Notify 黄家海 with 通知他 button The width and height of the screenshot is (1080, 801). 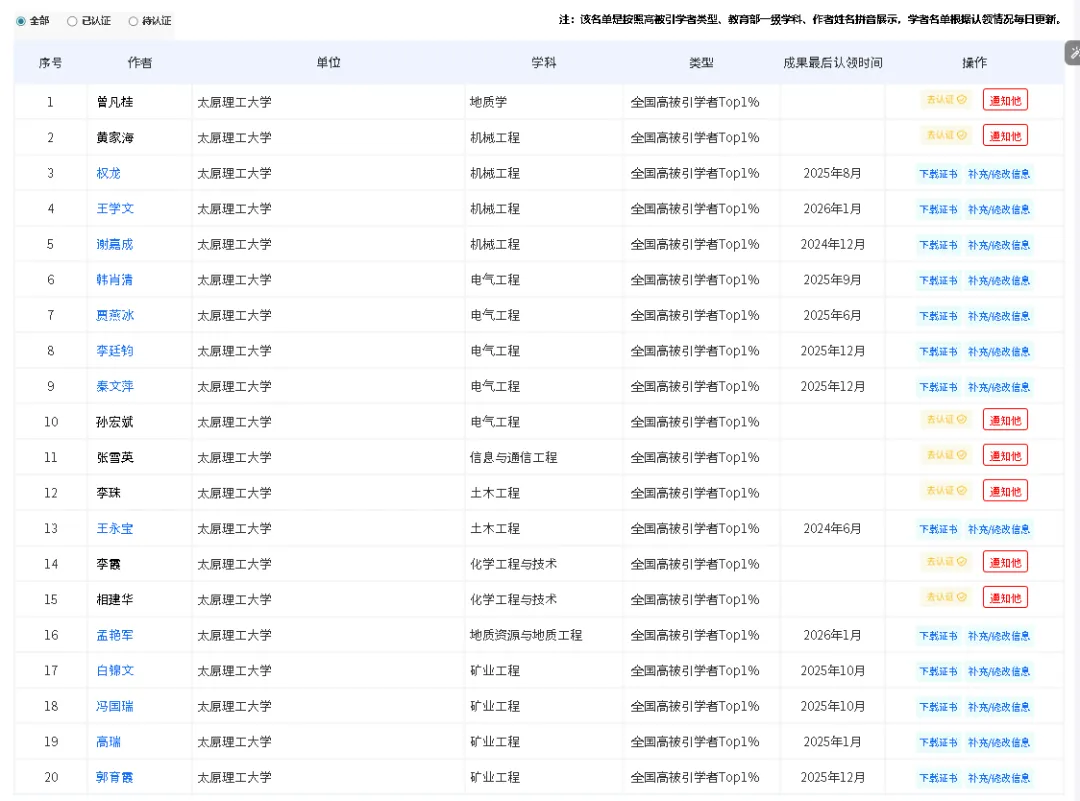(x=1005, y=136)
